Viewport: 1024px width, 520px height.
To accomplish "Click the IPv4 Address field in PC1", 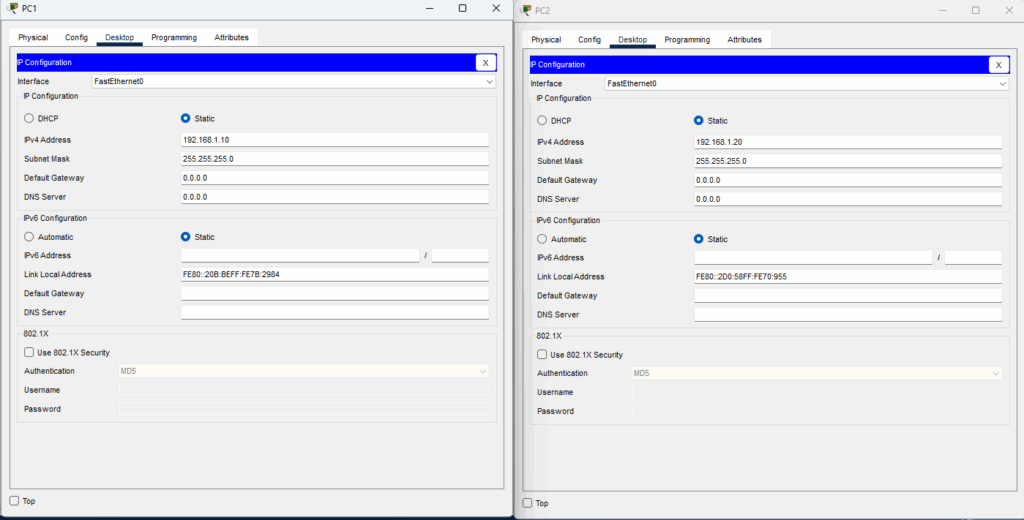I will 334,140.
